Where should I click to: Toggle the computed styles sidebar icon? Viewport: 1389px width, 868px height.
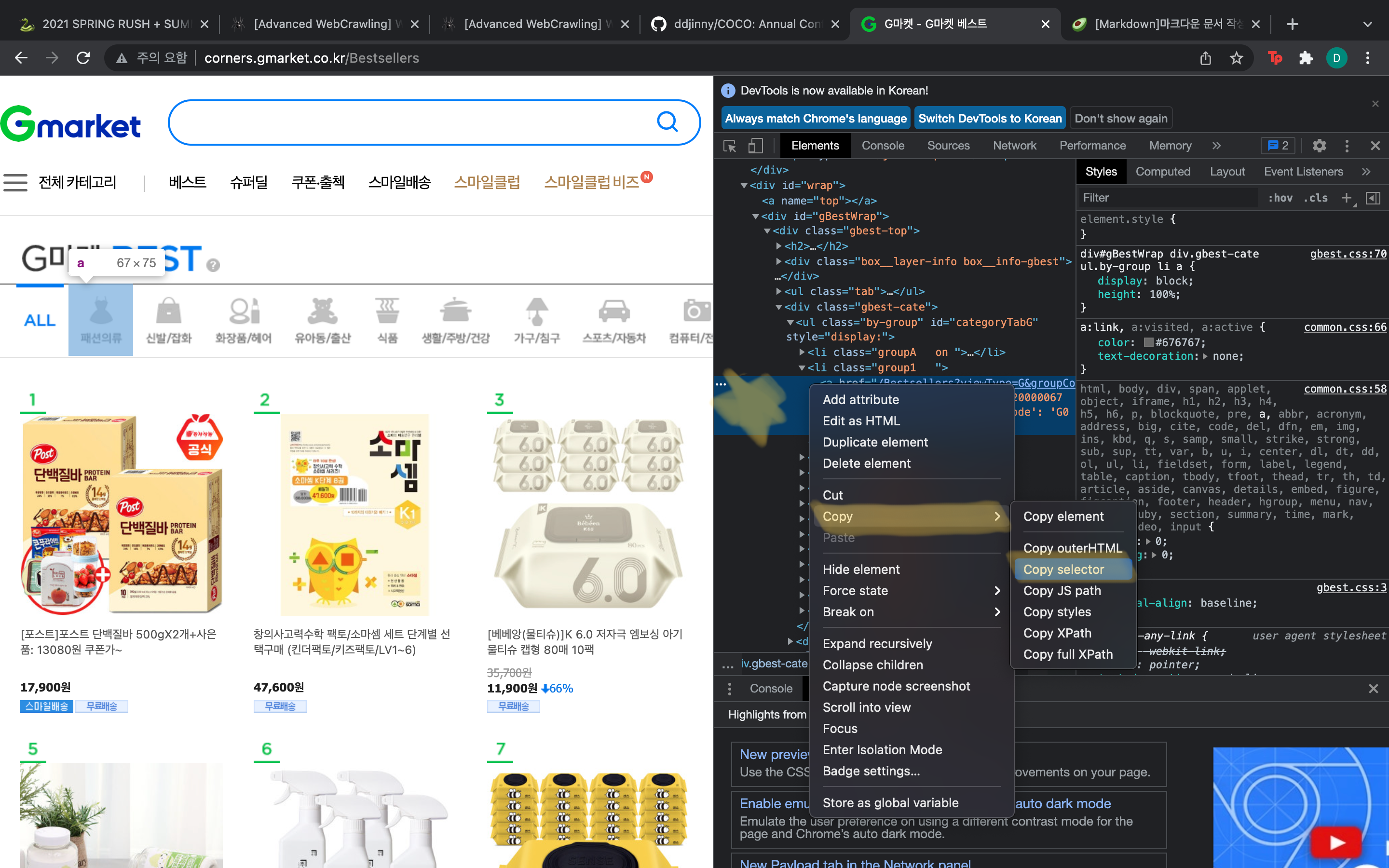click(x=1373, y=198)
